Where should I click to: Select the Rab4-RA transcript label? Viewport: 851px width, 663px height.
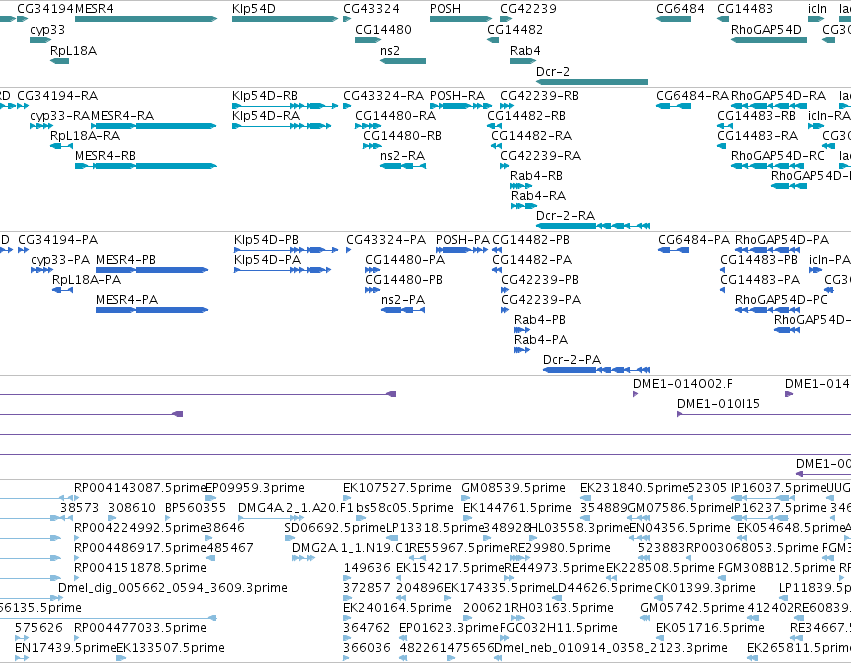(538, 196)
